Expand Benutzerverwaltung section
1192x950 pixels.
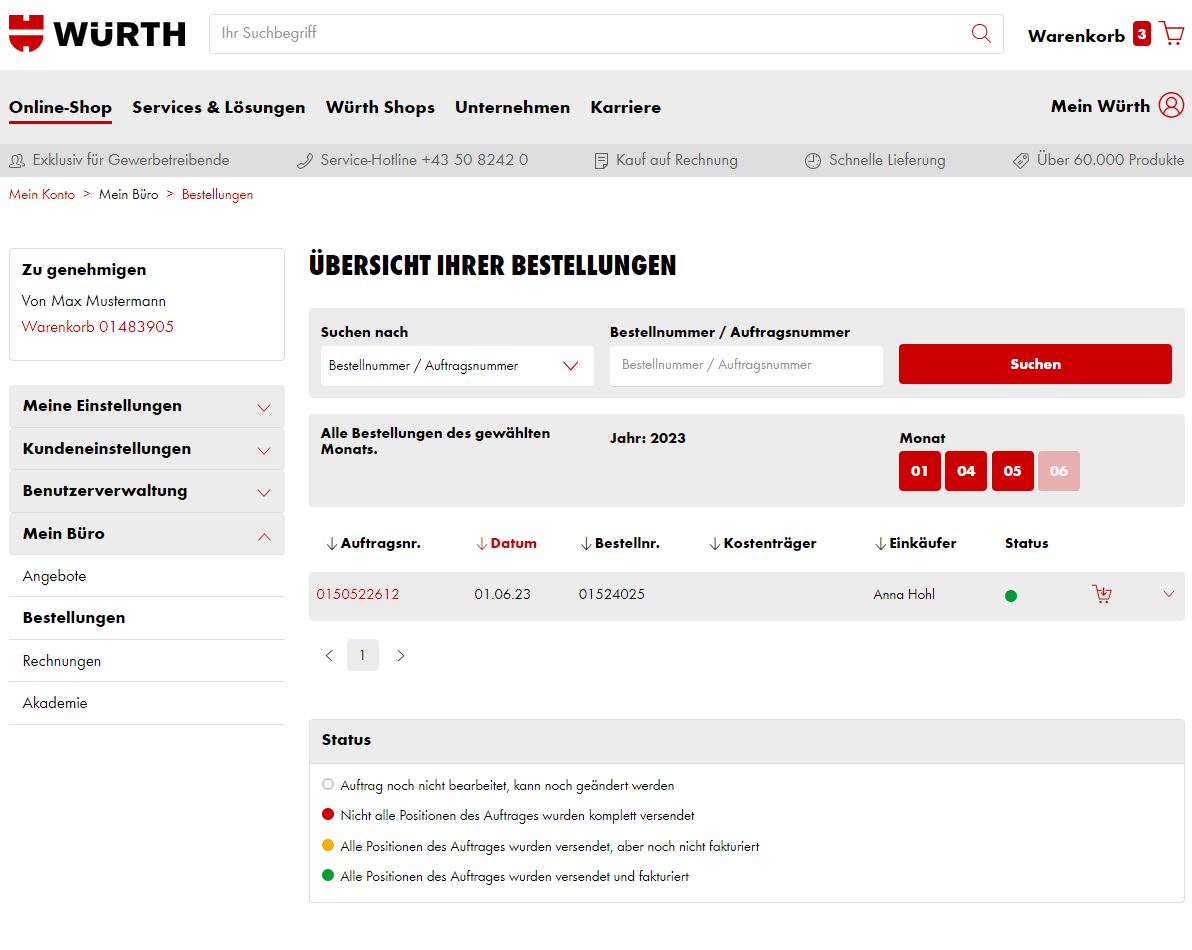pos(147,491)
